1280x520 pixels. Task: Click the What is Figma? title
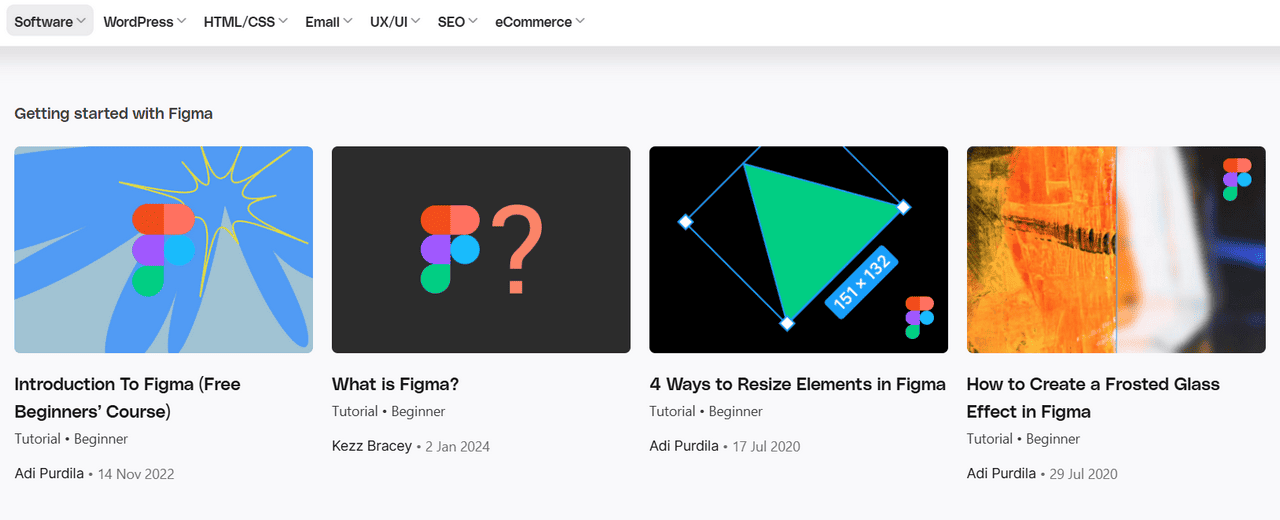(x=395, y=384)
